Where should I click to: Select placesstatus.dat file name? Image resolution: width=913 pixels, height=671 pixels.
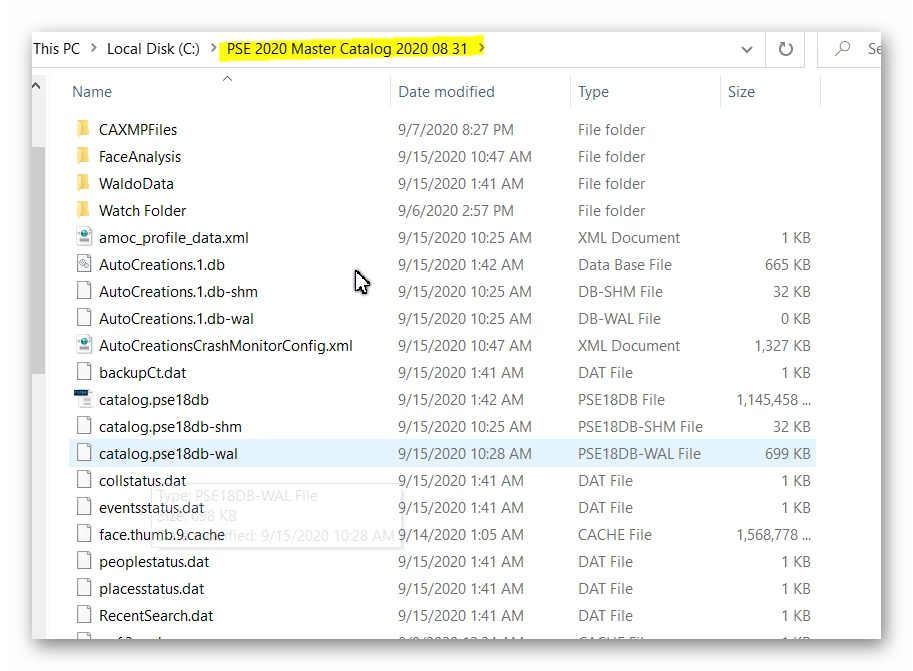pyautogui.click(x=151, y=589)
